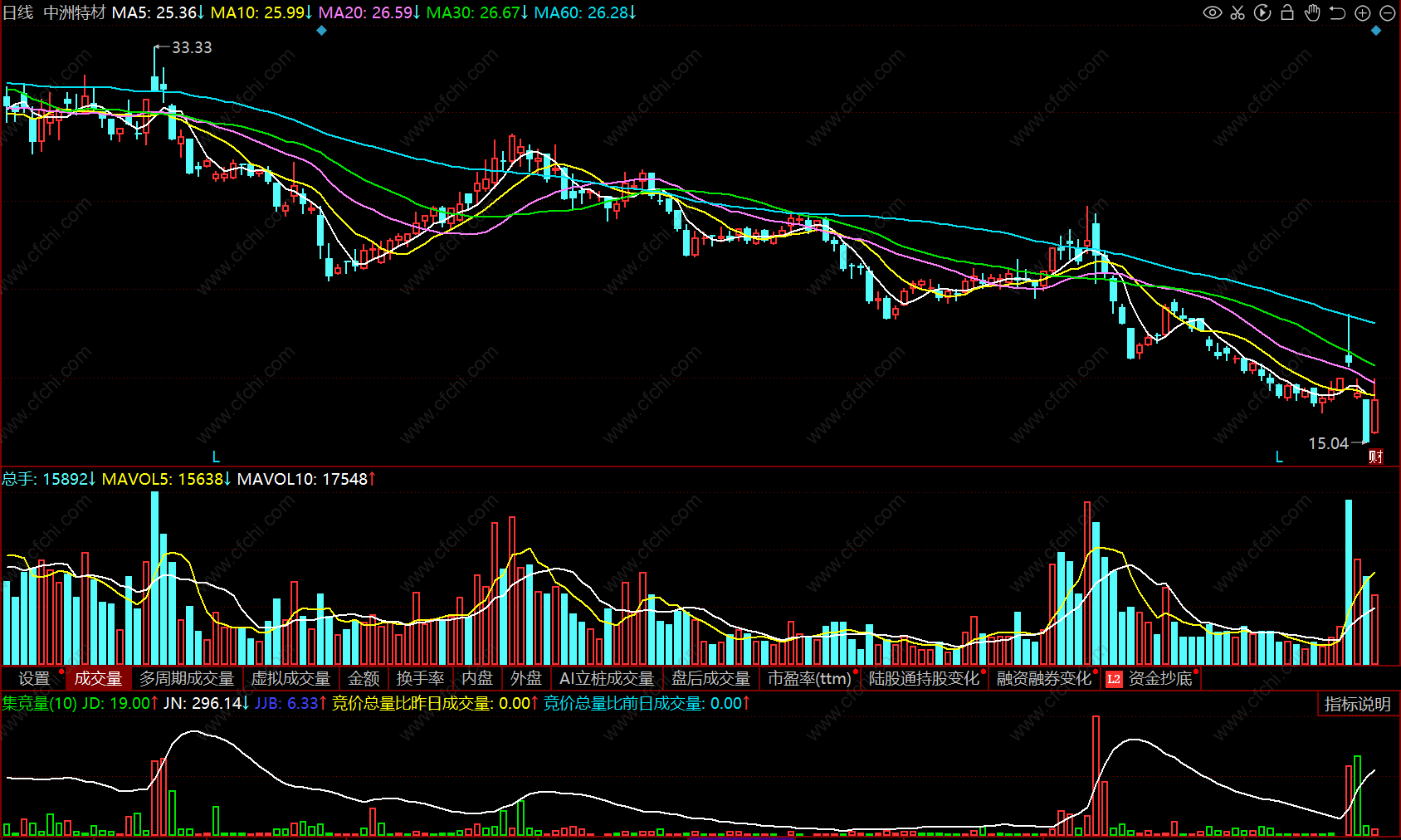The height and width of the screenshot is (840, 1401).
Task: Click the JD: 19.00 value
Action: pyautogui.click(x=120, y=703)
